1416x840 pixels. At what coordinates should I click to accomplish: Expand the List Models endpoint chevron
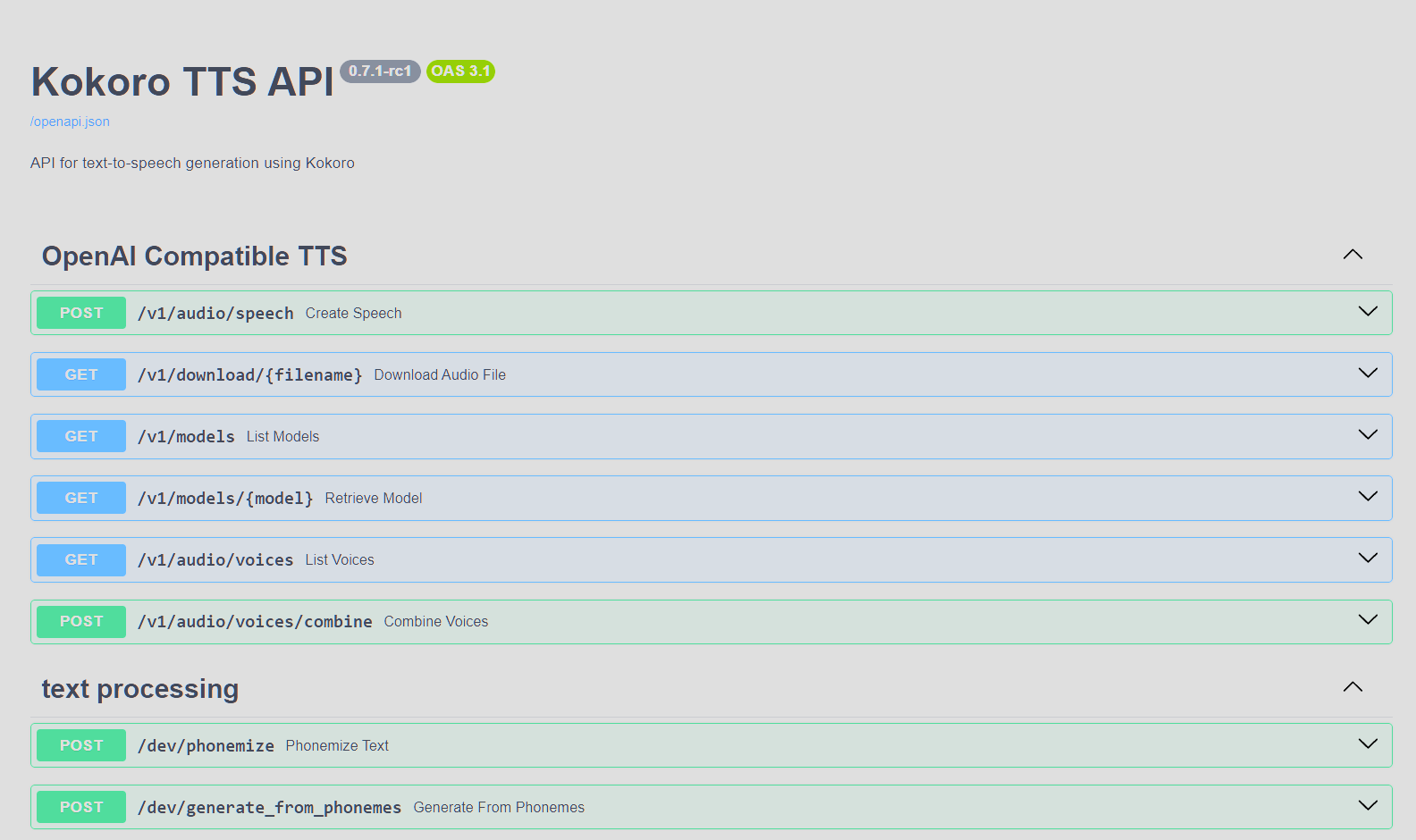pos(1368,434)
